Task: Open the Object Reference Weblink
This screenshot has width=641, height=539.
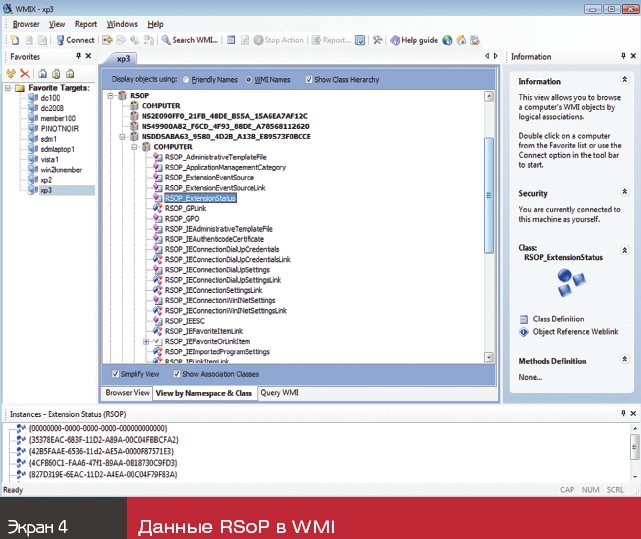Action: click(574, 332)
